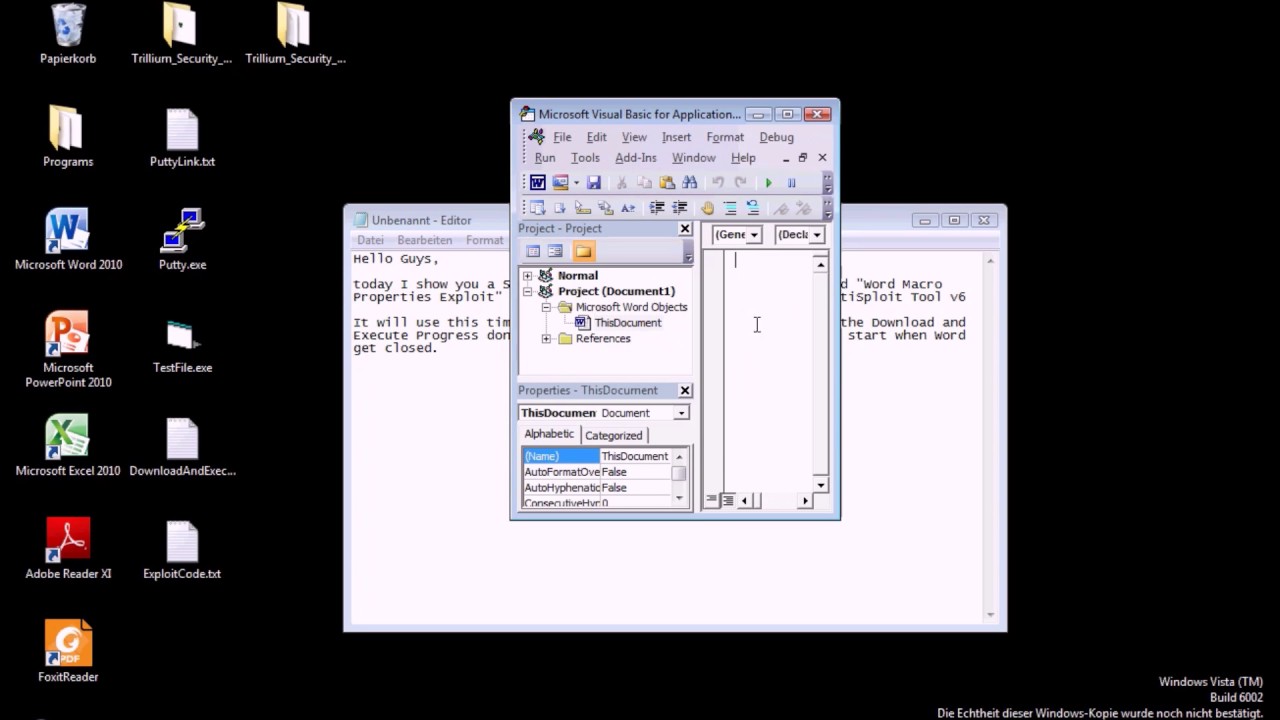The image size is (1280, 720).
Task: Expand the Normal project node
Action: coord(528,276)
